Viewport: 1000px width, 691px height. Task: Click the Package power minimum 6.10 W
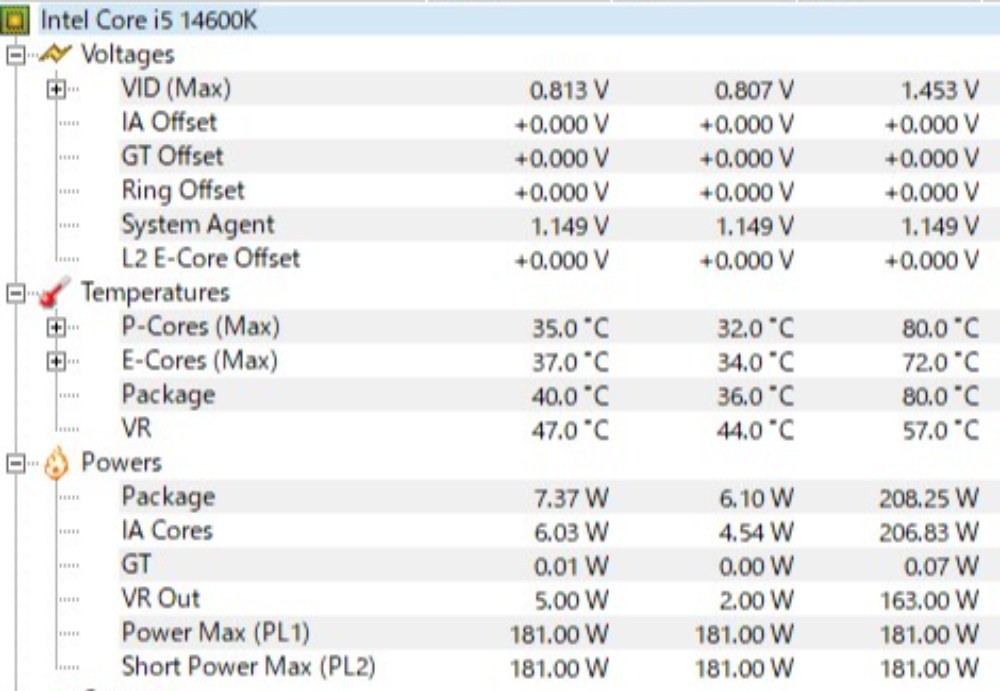756,498
